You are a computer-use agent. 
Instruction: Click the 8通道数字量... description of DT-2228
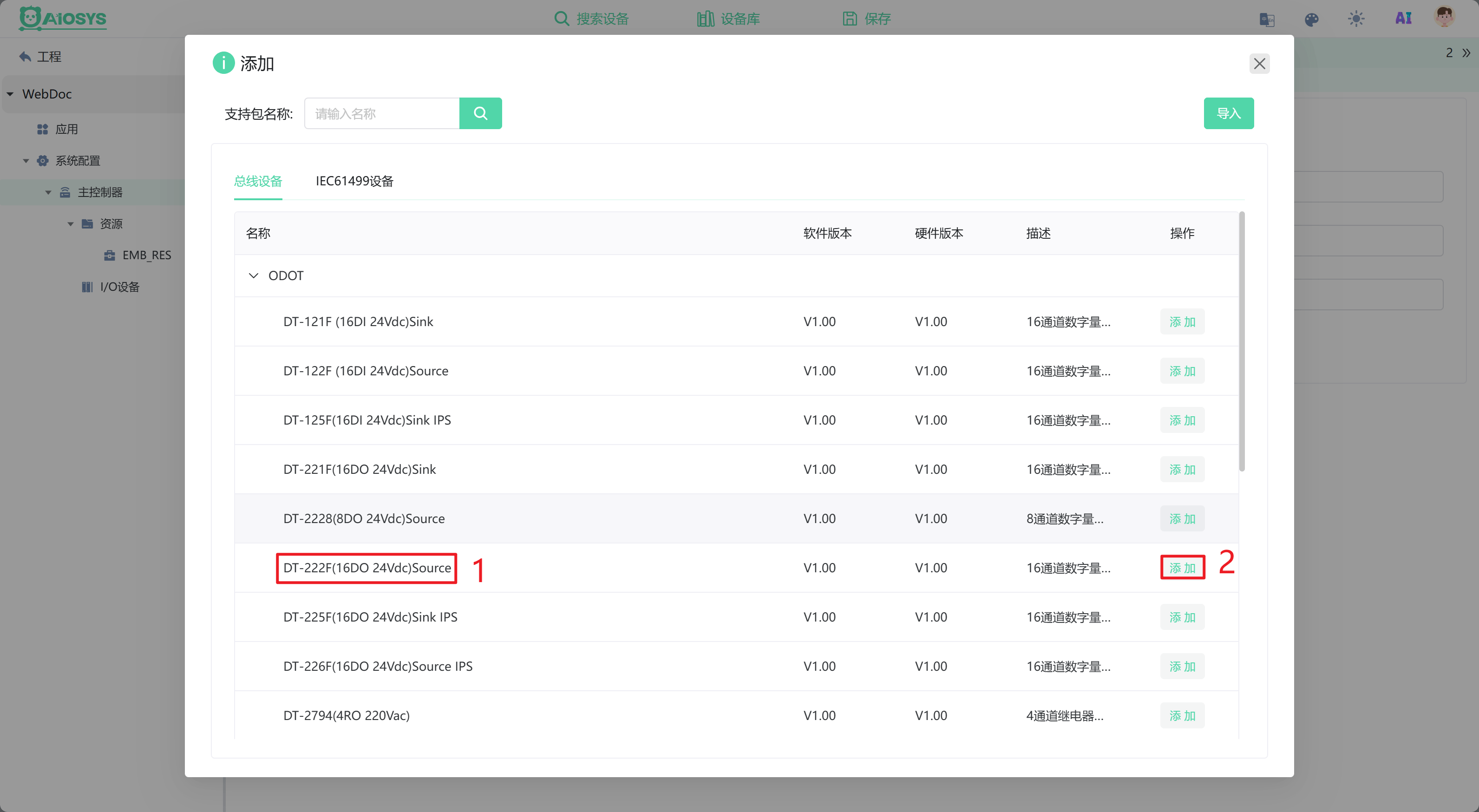[1065, 518]
